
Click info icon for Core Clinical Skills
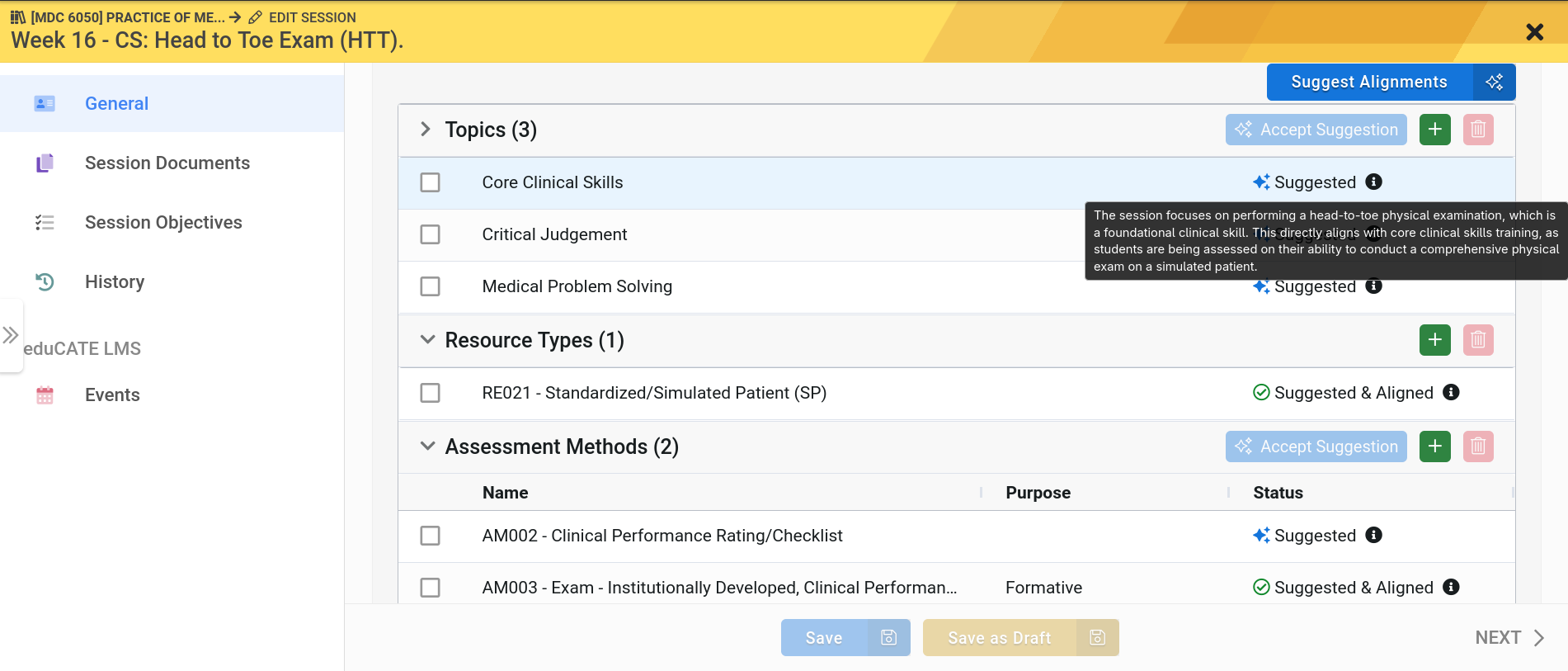pos(1373,182)
